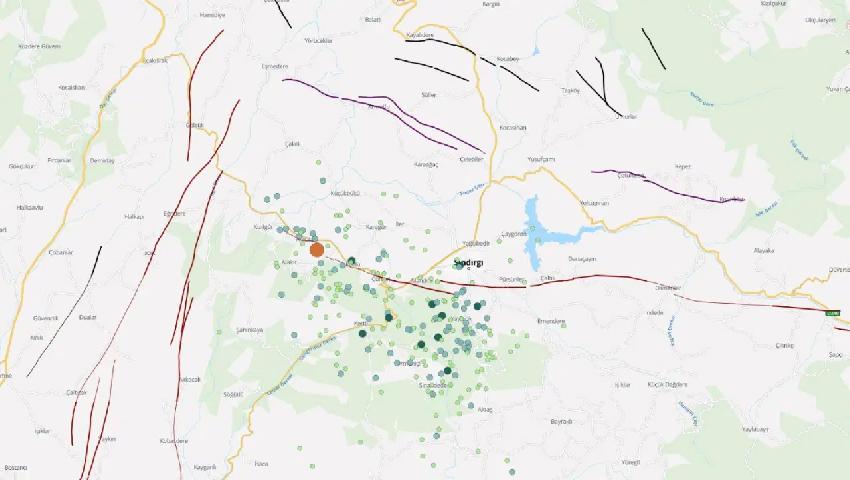Click the Emendere village label

pos(551,321)
